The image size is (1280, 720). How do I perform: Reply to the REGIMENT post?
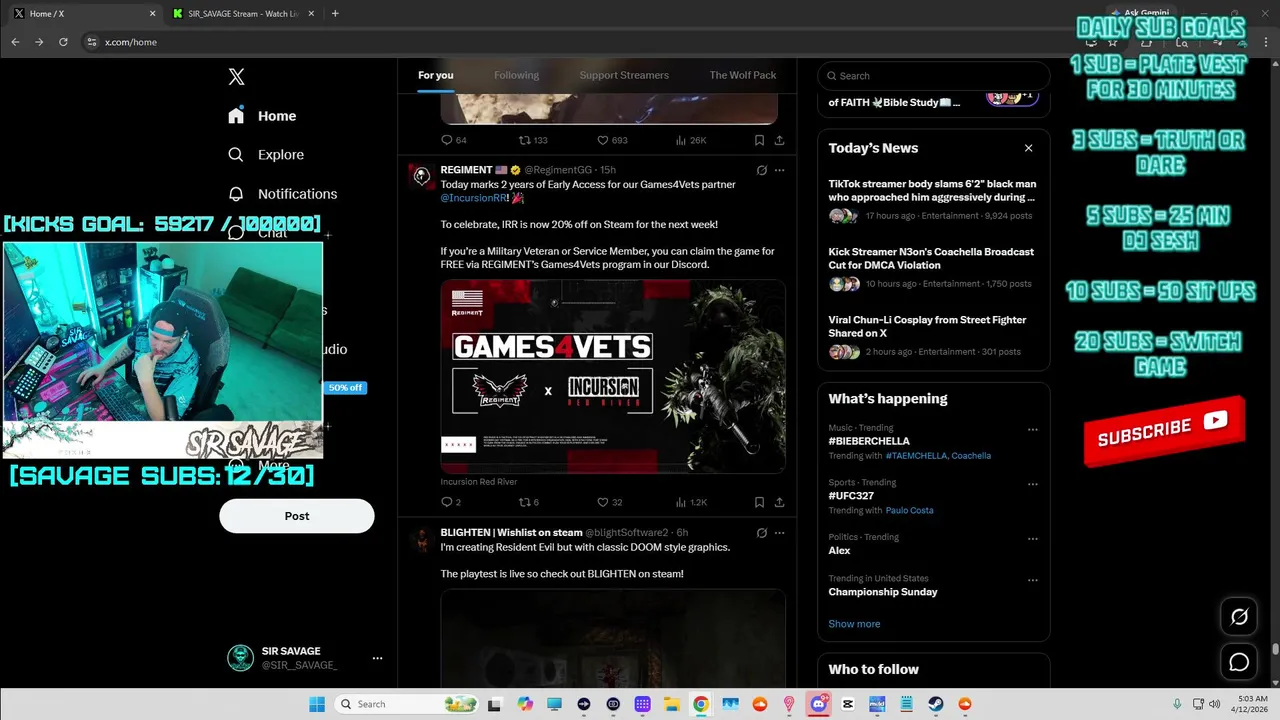pyautogui.click(x=451, y=502)
